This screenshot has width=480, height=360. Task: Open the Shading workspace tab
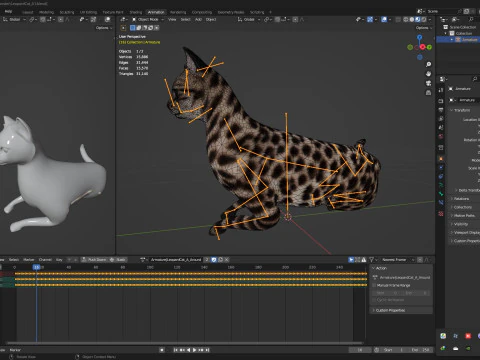(136, 12)
